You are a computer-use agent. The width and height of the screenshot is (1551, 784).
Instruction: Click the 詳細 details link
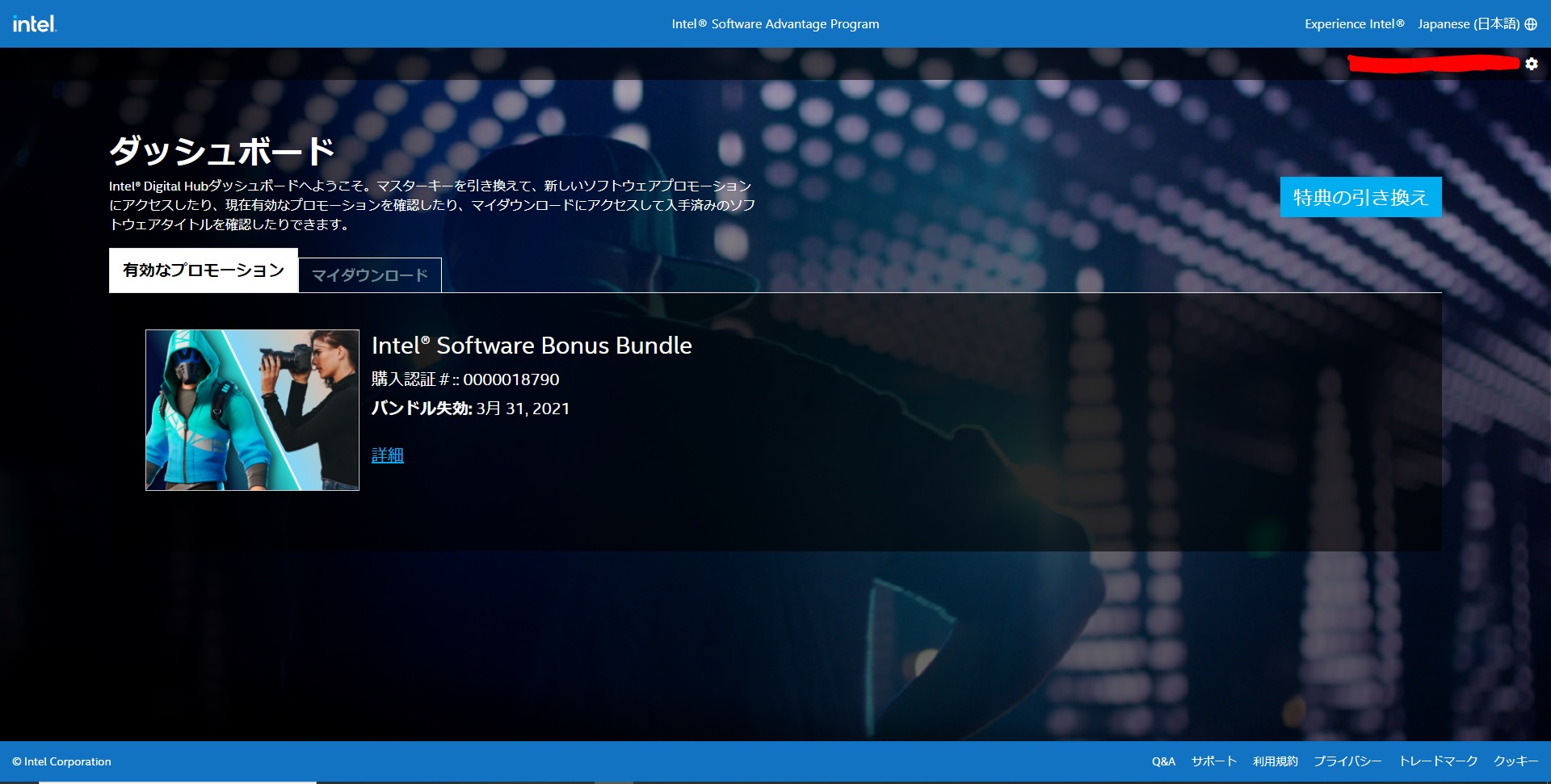[x=388, y=455]
